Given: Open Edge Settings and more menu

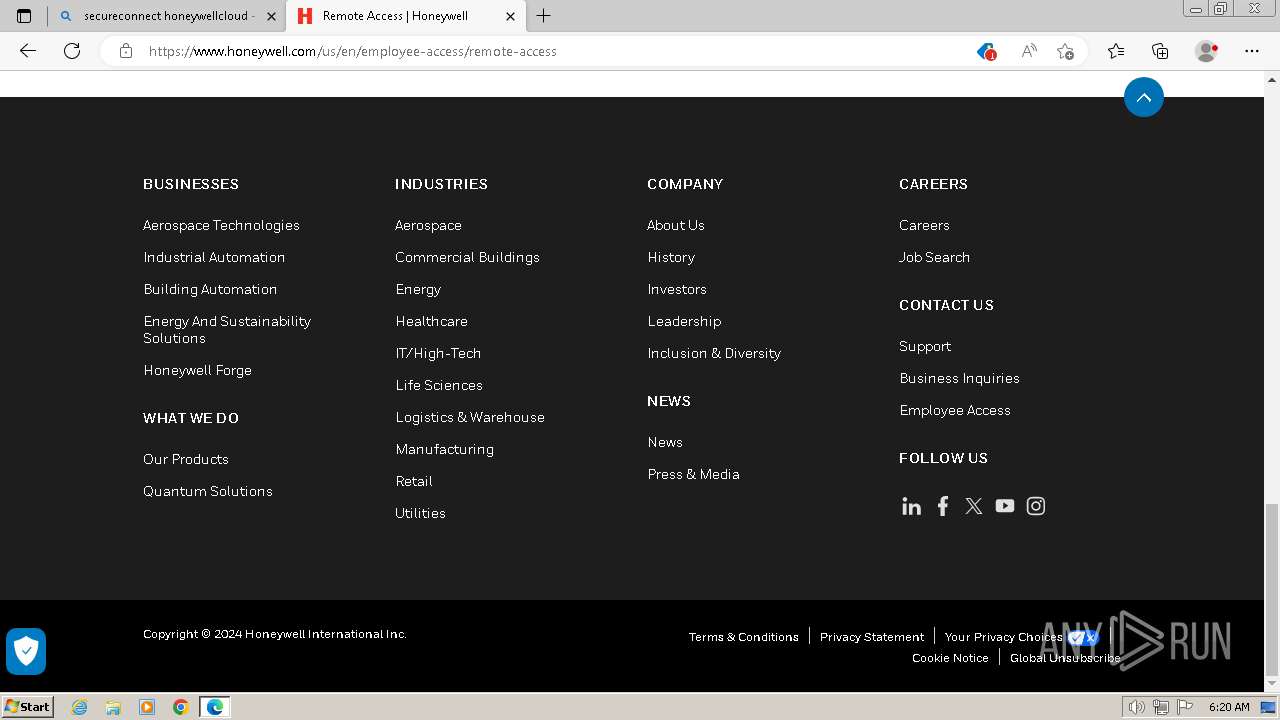Looking at the screenshot, I should (x=1252, y=51).
